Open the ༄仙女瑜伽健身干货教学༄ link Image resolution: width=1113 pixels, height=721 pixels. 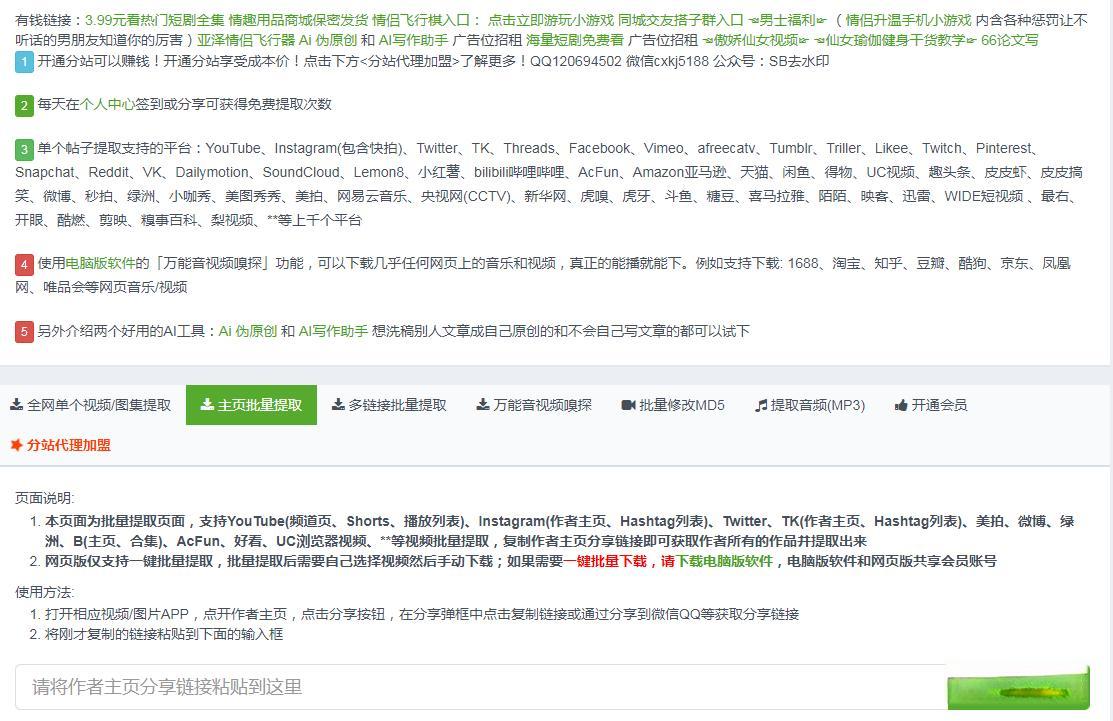(895, 40)
